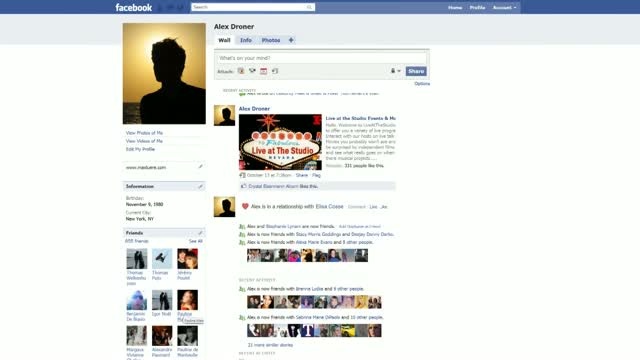Show more similar stories link

270,345
